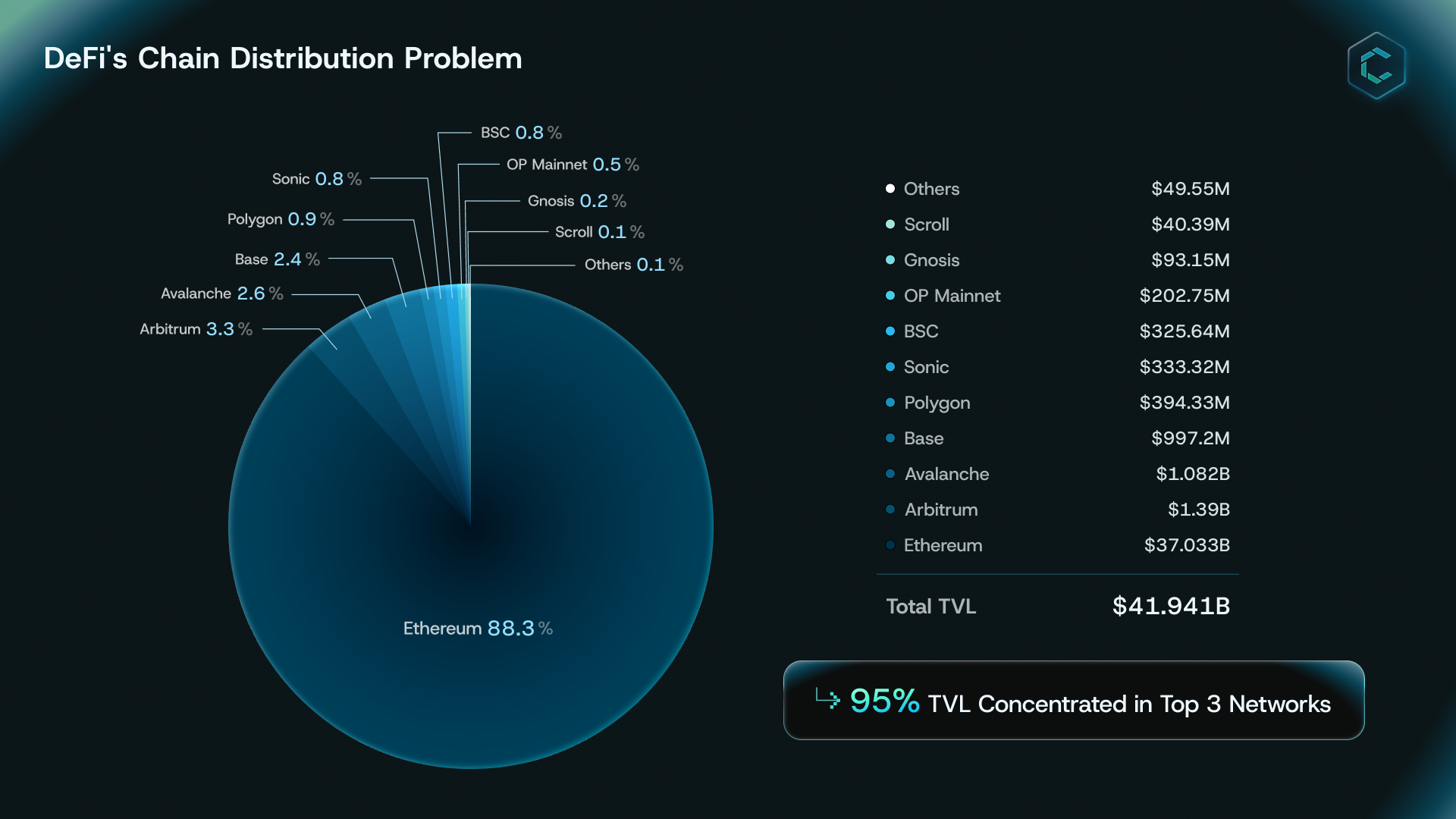
Task: Click the BSC legend name
Action: (921, 331)
